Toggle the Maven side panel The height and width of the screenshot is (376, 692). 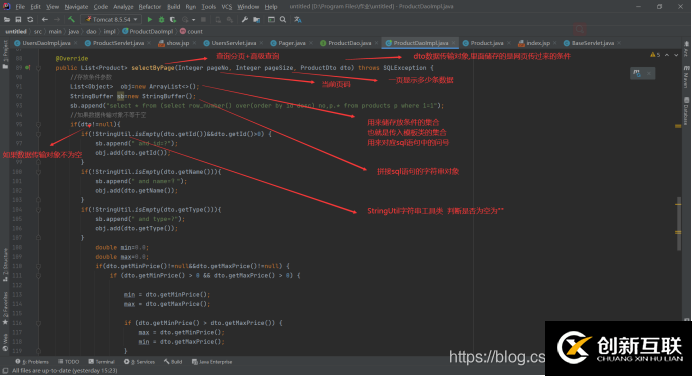pos(686,77)
